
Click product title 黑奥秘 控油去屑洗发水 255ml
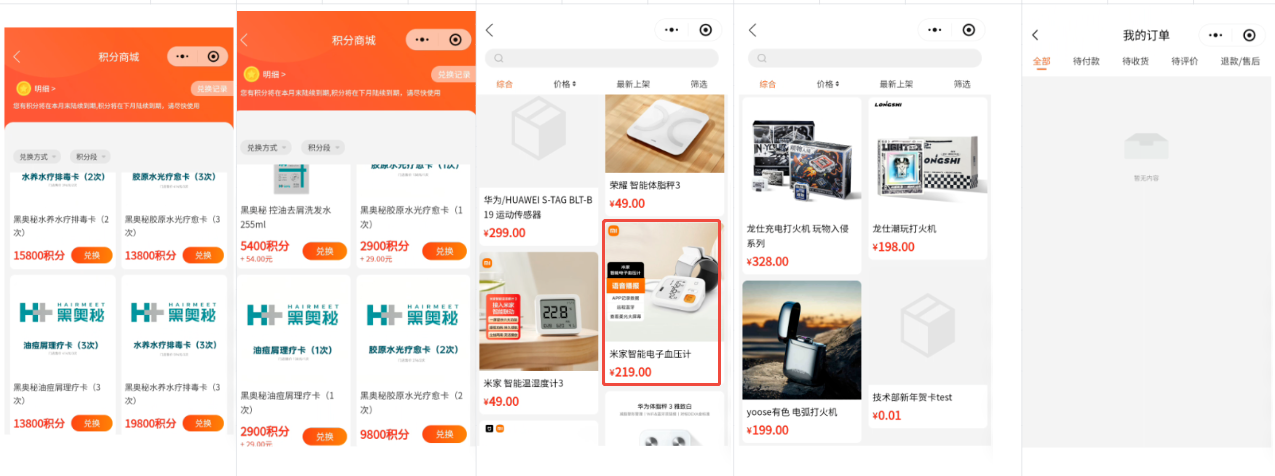(287, 217)
